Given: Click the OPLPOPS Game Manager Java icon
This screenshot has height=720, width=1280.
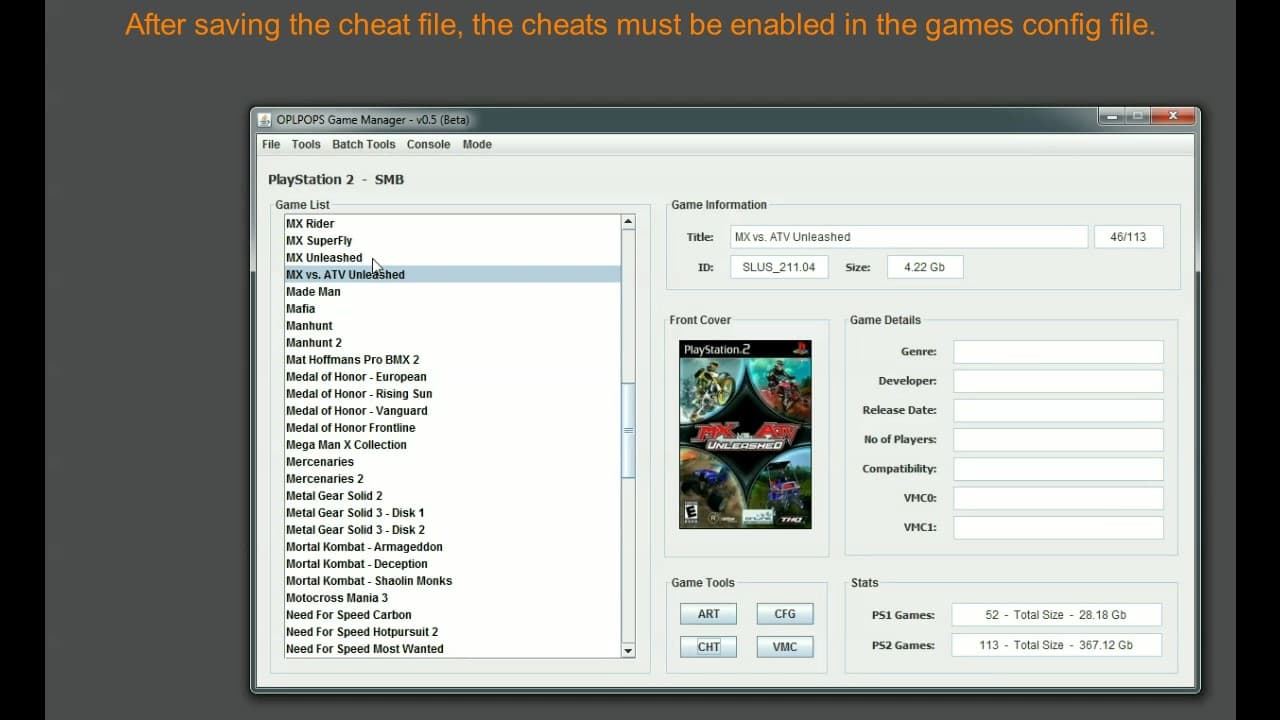Looking at the screenshot, I should (265, 120).
